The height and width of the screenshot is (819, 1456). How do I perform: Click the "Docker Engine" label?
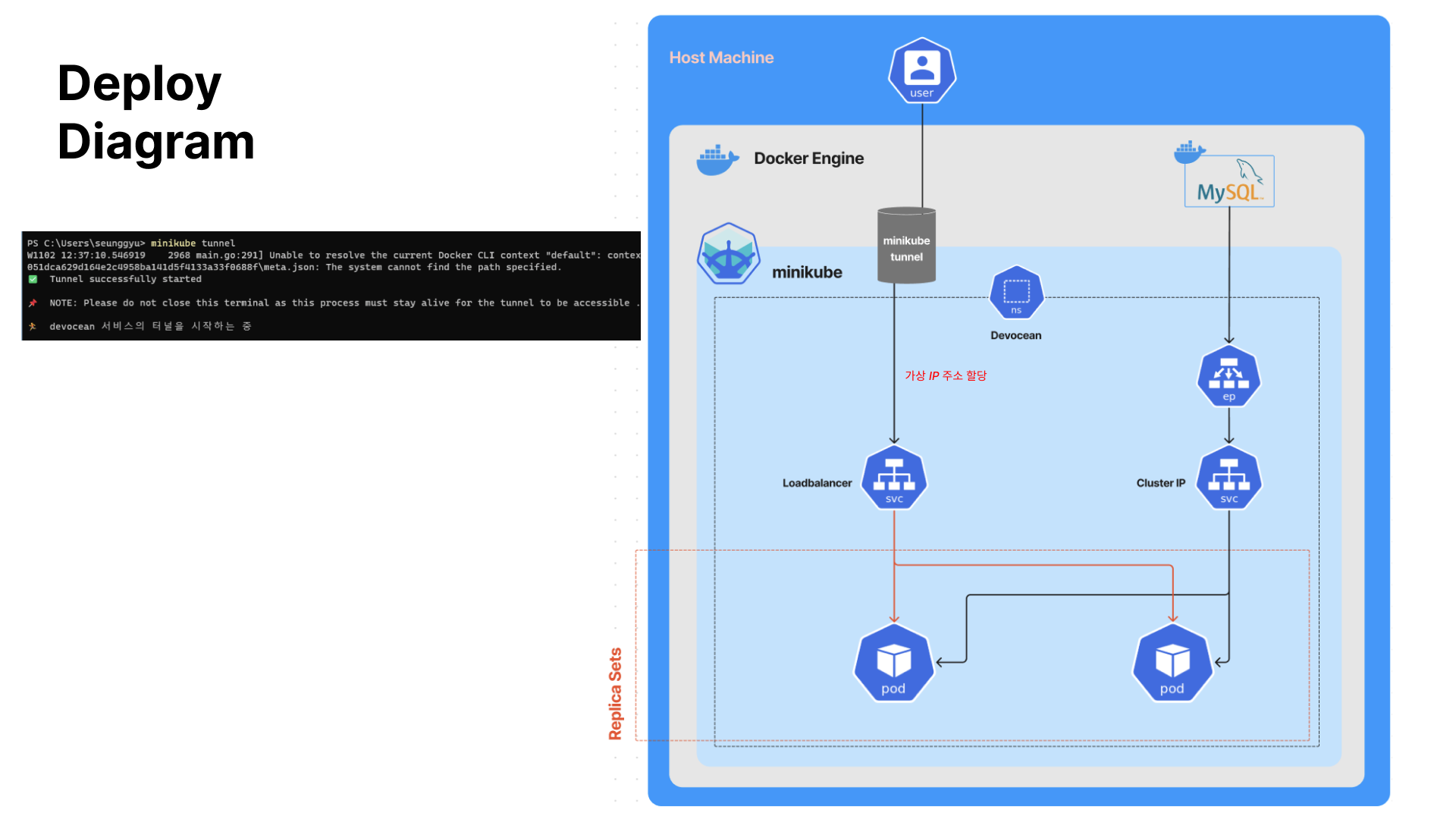tap(808, 158)
